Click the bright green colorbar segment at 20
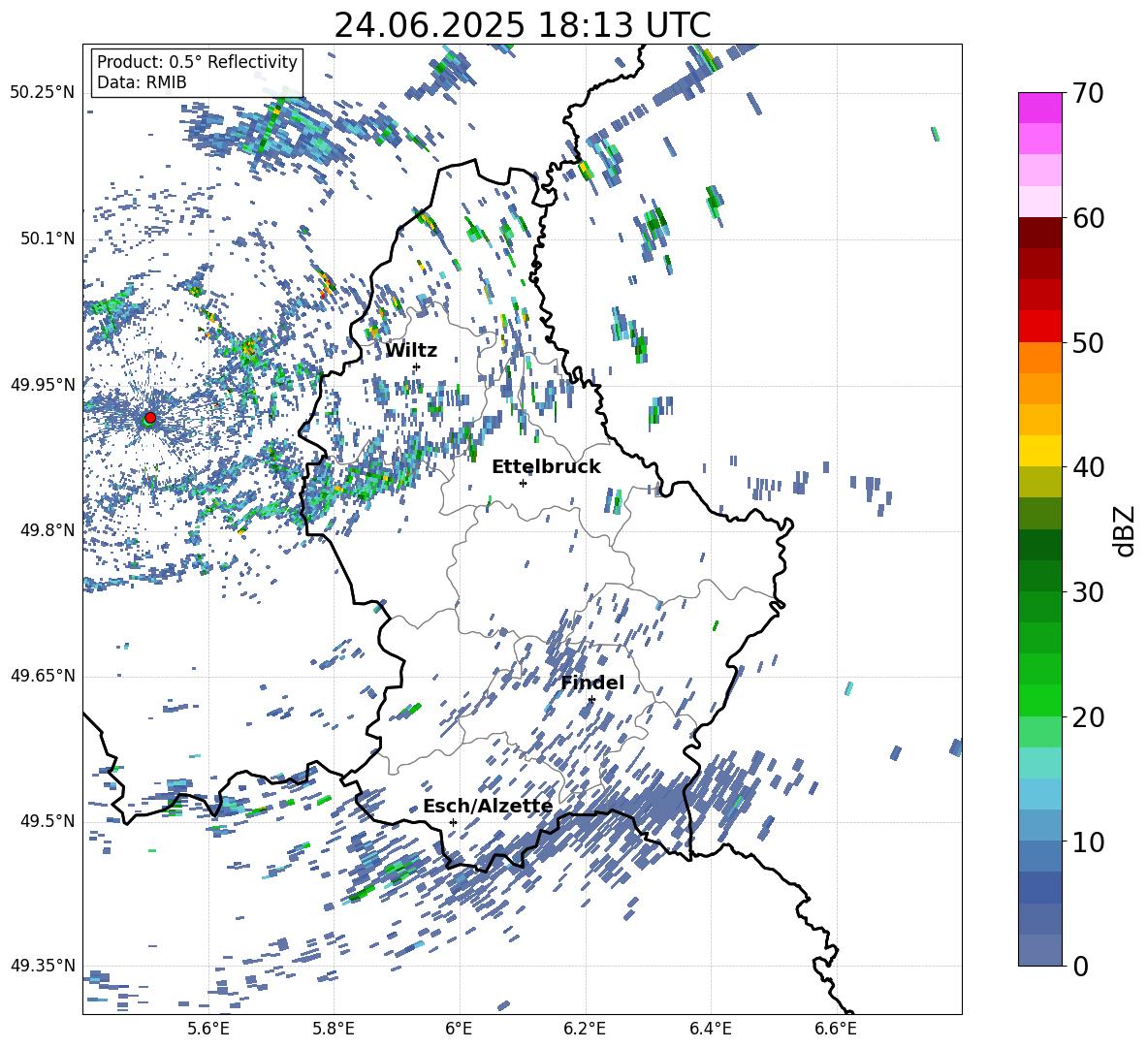Image resolution: width=1148 pixels, height=1048 pixels. coord(1039,701)
